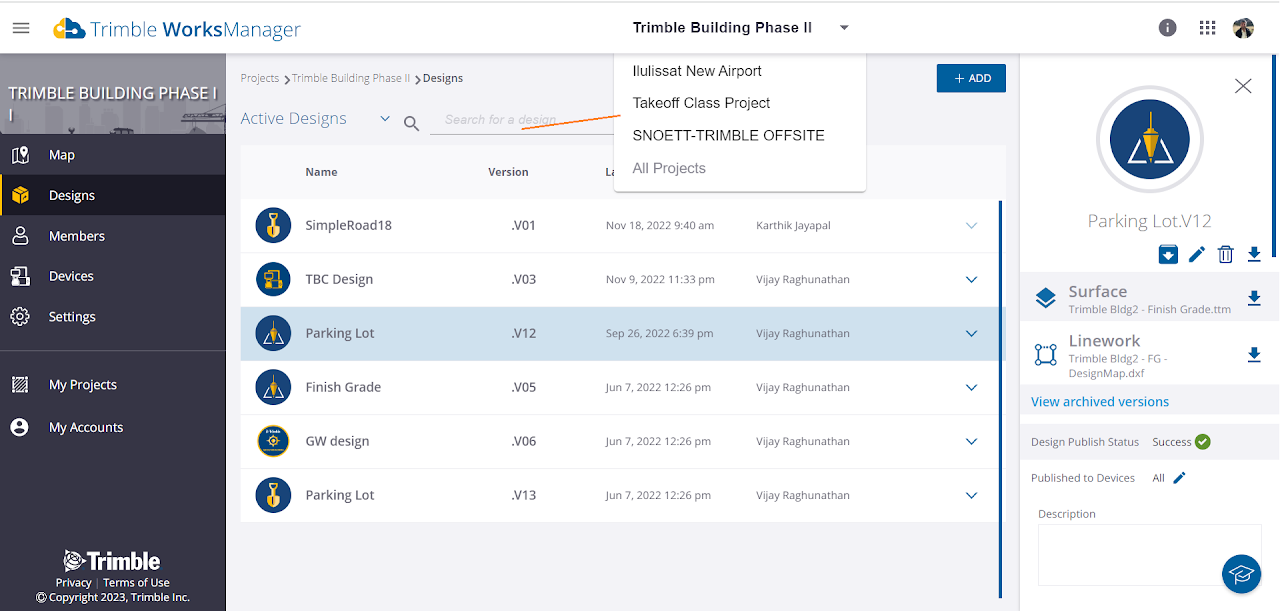Screen dimensions: 1280x611
Task: Edit Published to Devices setting
Action: click(x=1179, y=478)
